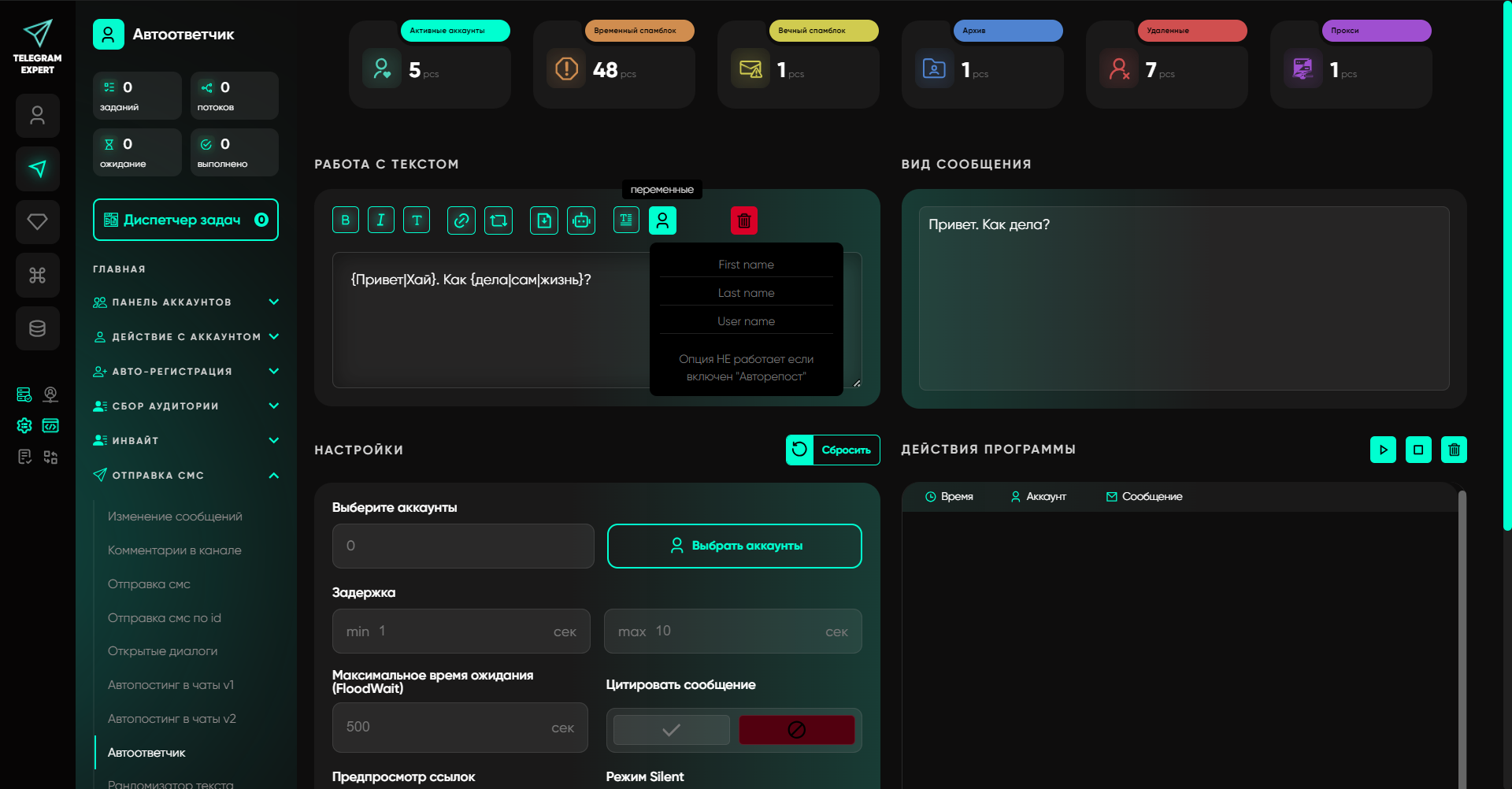Screen dimensions: 1512x789
Task: Click the insert link icon
Action: pyautogui.click(x=461, y=220)
